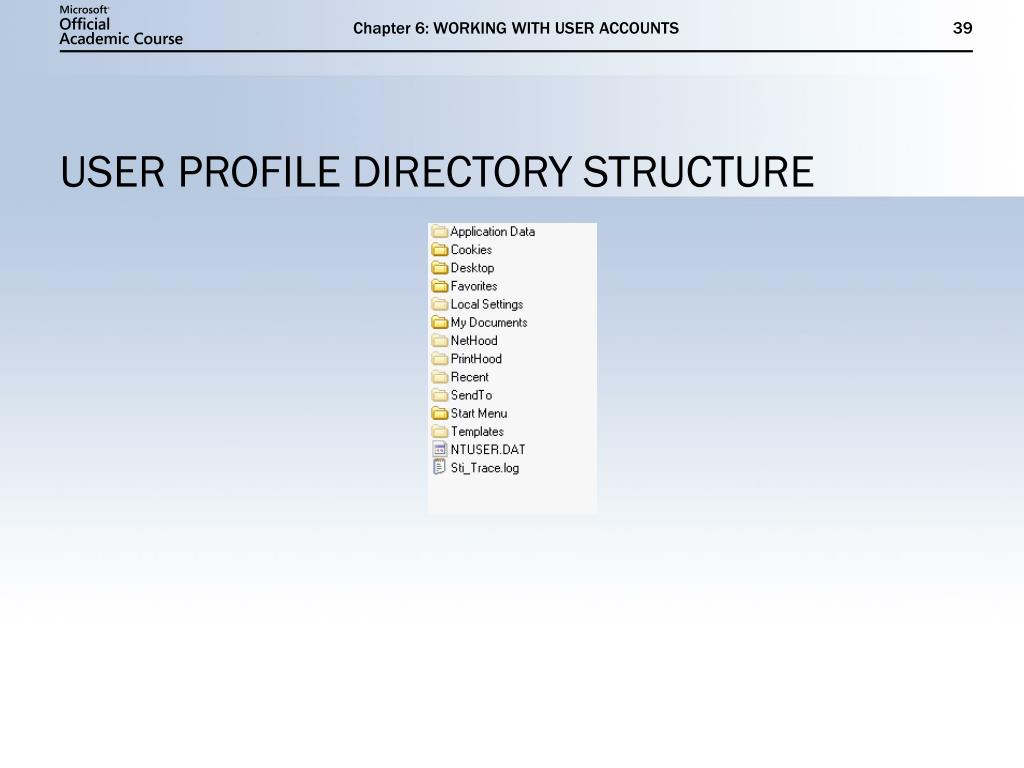Image resolution: width=1024 pixels, height=768 pixels.
Task: Click the Local Settings folder icon
Action: (440, 304)
